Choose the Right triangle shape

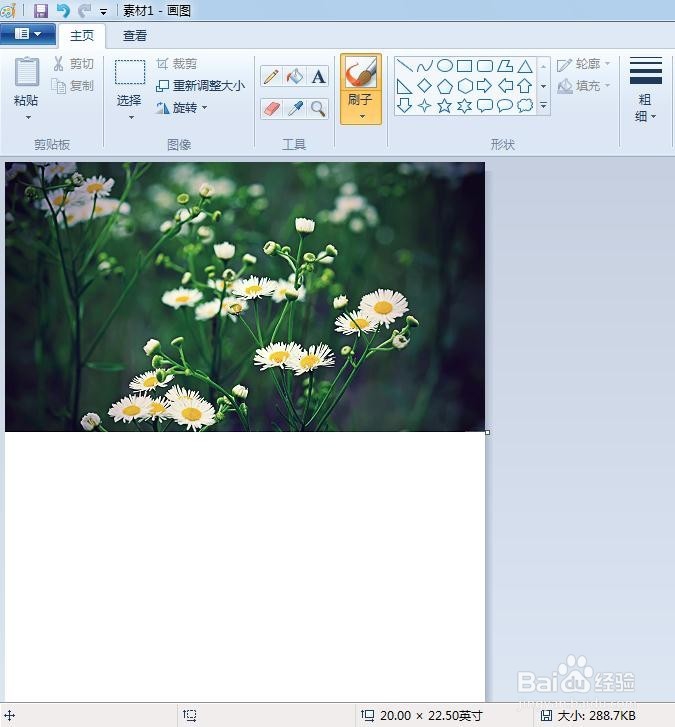click(x=404, y=86)
